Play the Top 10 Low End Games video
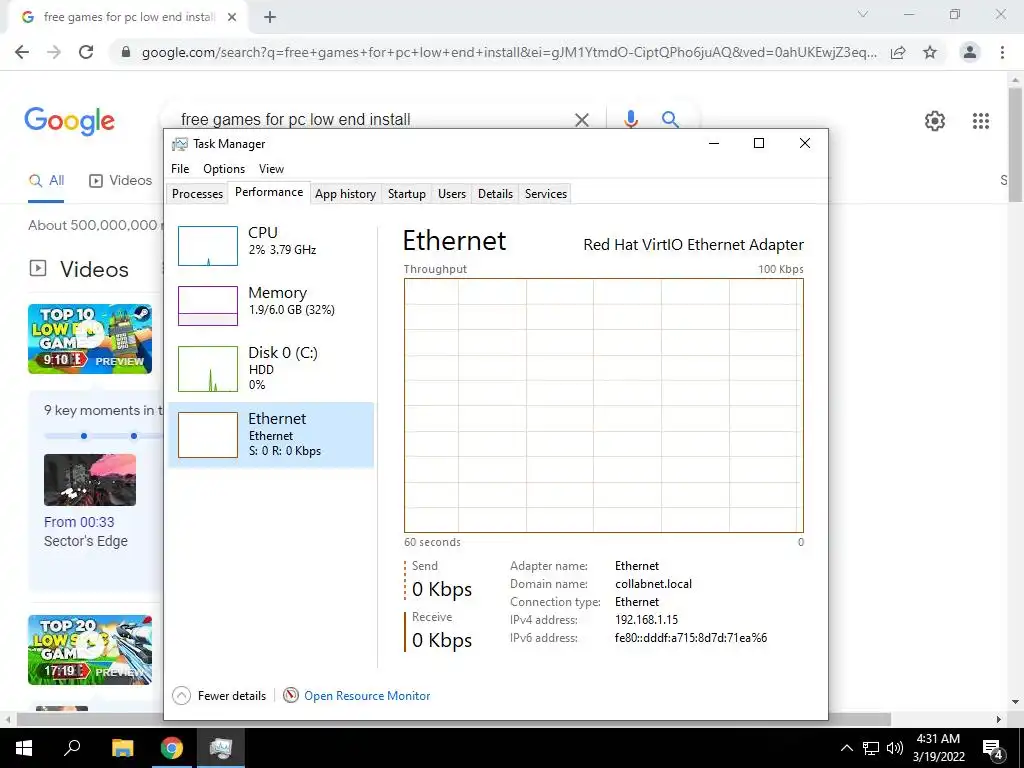The width and height of the screenshot is (1024, 768). (x=90, y=339)
